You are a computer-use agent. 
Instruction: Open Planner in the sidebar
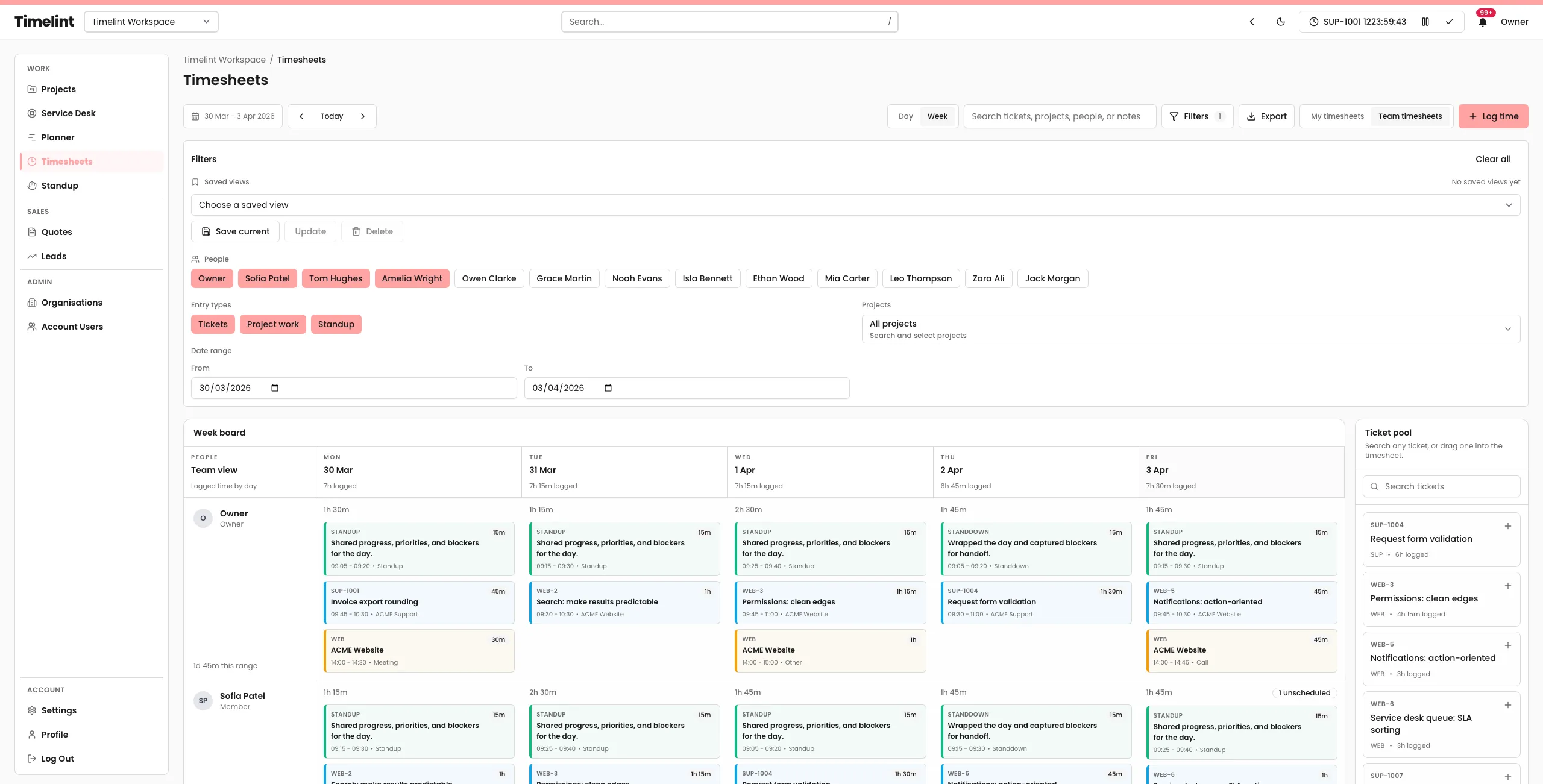[92, 137]
